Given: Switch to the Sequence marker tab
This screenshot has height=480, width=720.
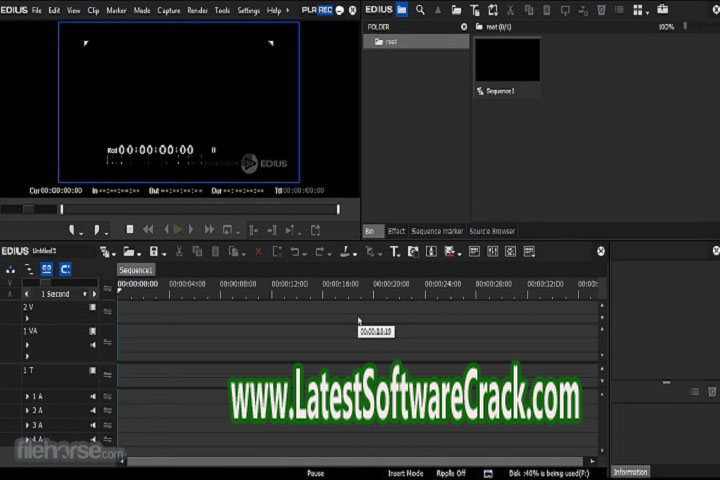Looking at the screenshot, I should pyautogui.click(x=437, y=231).
